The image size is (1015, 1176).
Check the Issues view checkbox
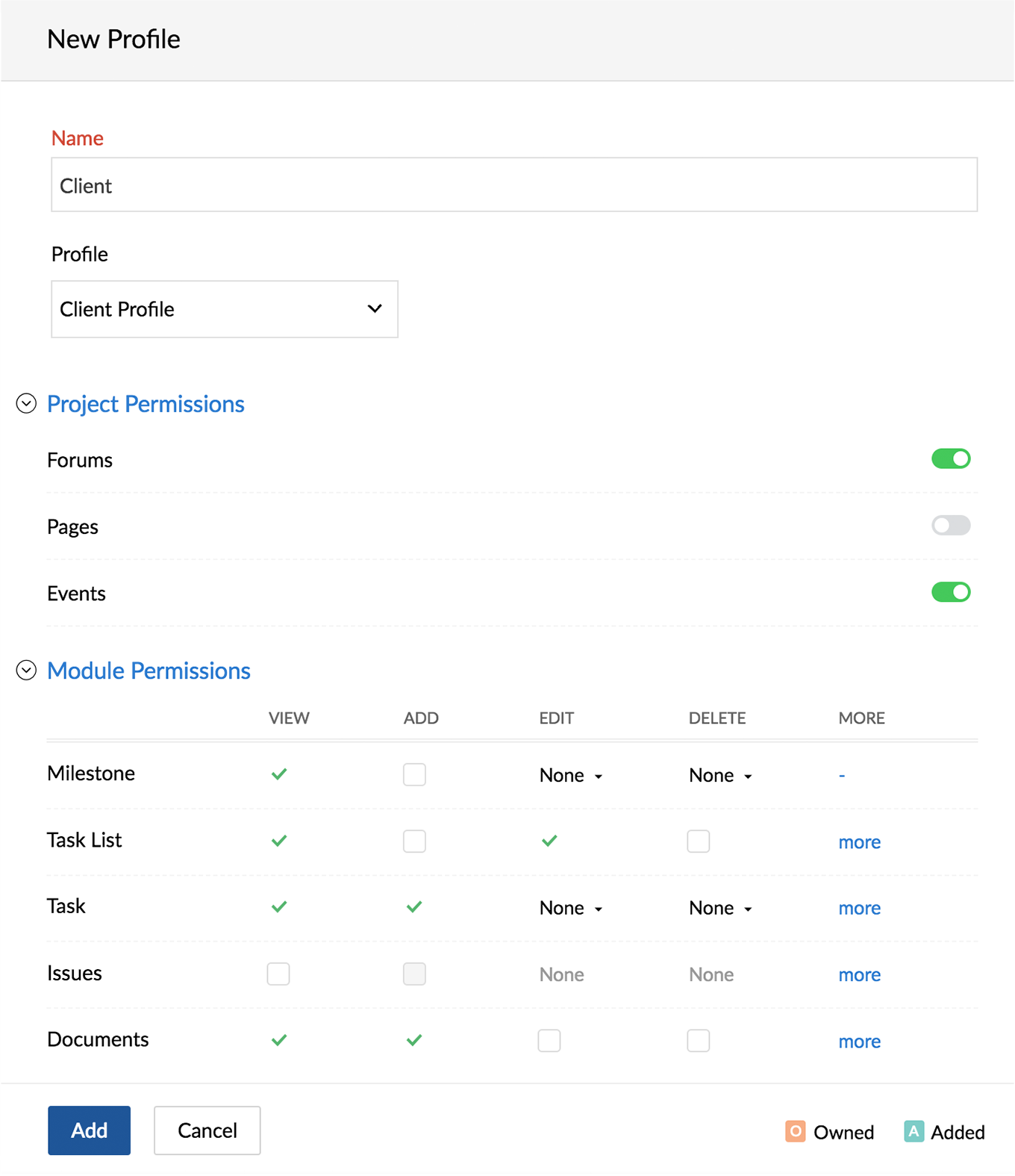click(x=278, y=974)
